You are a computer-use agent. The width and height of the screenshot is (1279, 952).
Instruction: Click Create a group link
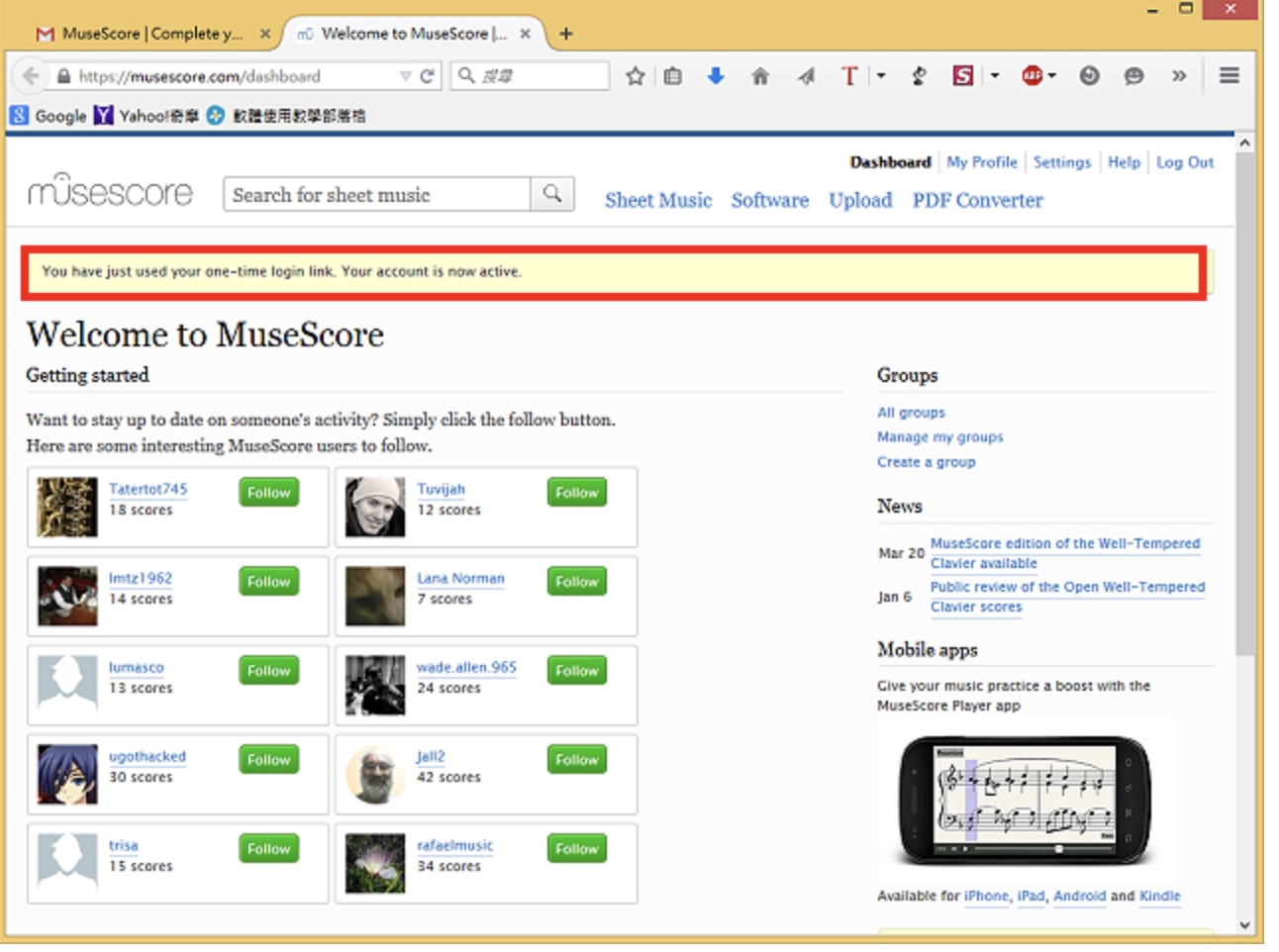(926, 462)
